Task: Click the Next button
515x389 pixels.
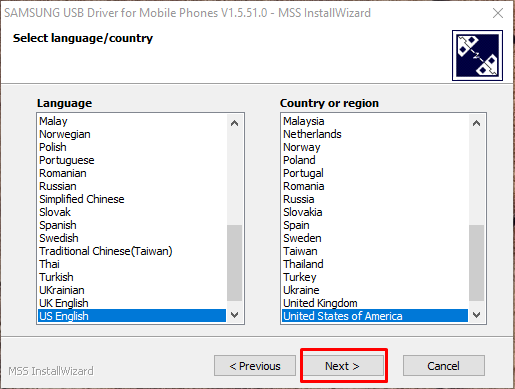Action: [x=342, y=366]
